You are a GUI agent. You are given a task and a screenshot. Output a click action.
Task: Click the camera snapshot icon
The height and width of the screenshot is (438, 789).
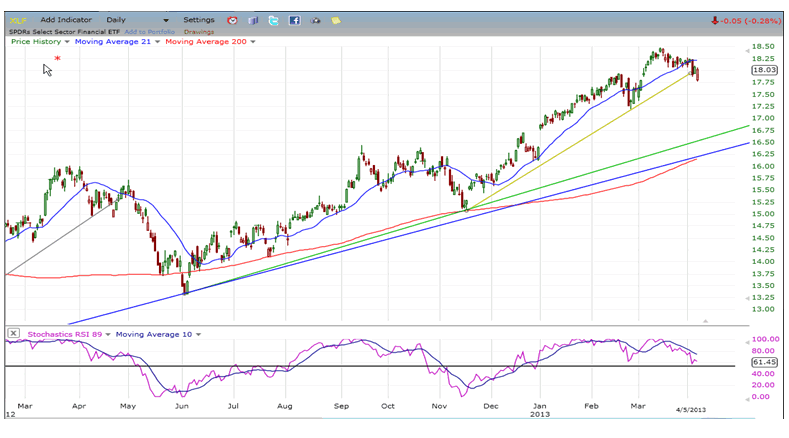click(x=316, y=20)
